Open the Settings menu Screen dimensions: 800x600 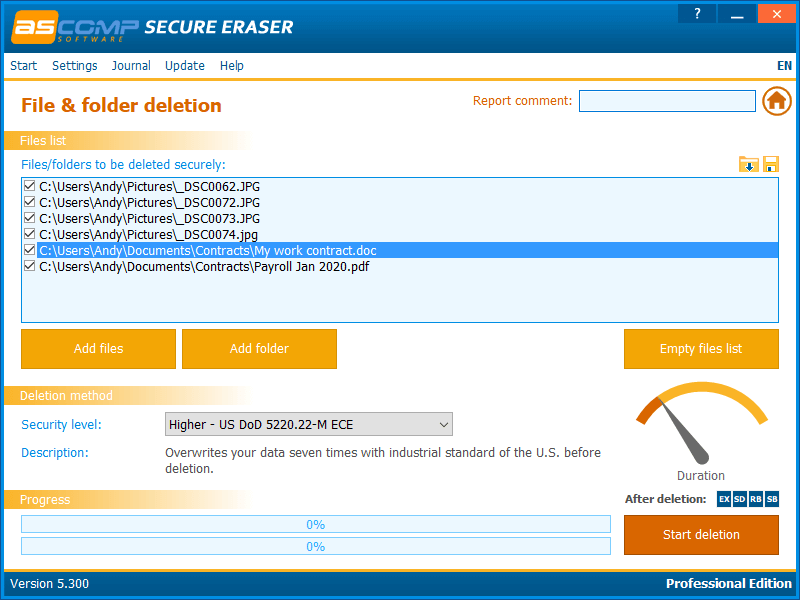tap(75, 65)
